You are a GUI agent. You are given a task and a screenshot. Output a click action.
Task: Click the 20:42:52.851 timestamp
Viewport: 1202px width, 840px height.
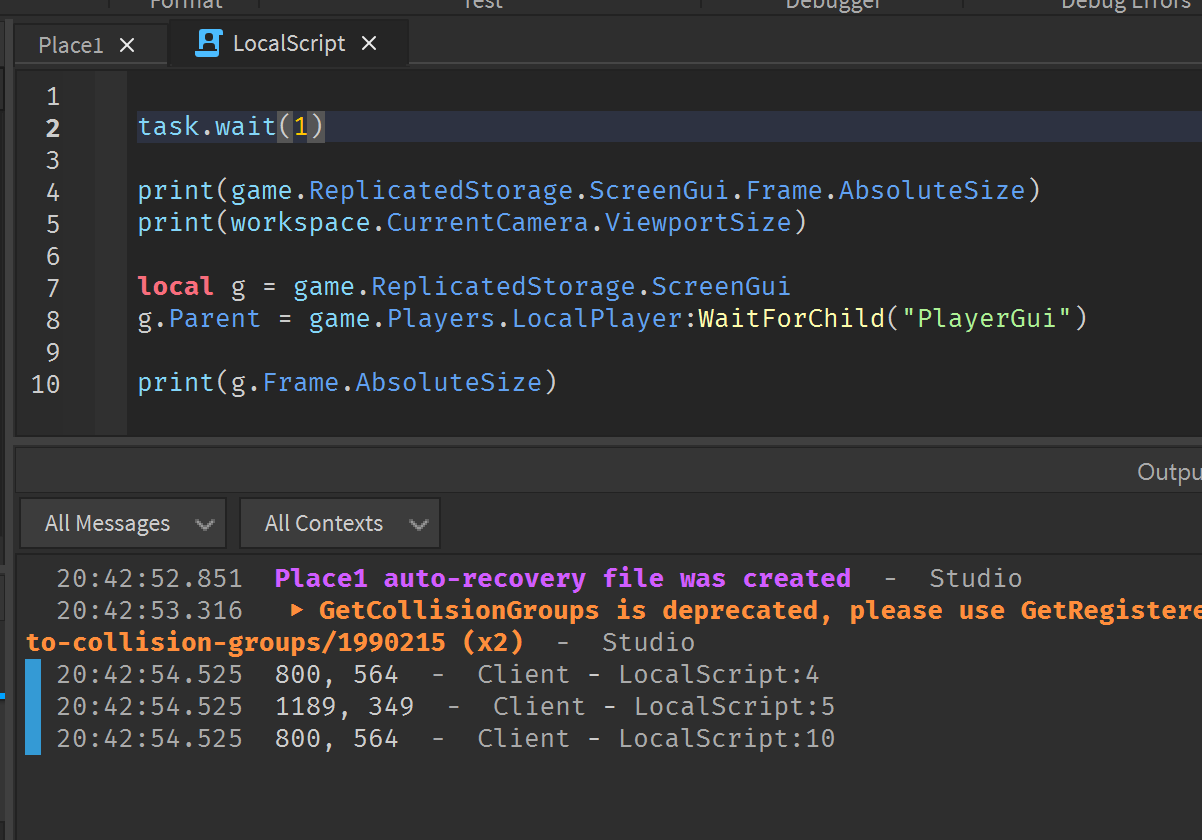point(149,578)
